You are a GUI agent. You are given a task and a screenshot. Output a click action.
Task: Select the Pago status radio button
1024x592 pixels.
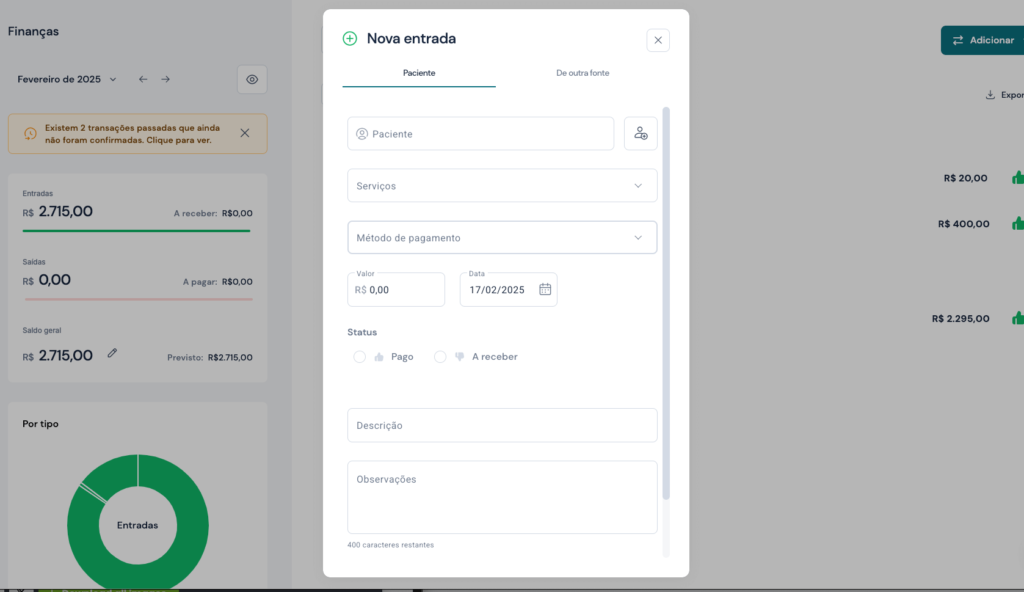[360, 356]
